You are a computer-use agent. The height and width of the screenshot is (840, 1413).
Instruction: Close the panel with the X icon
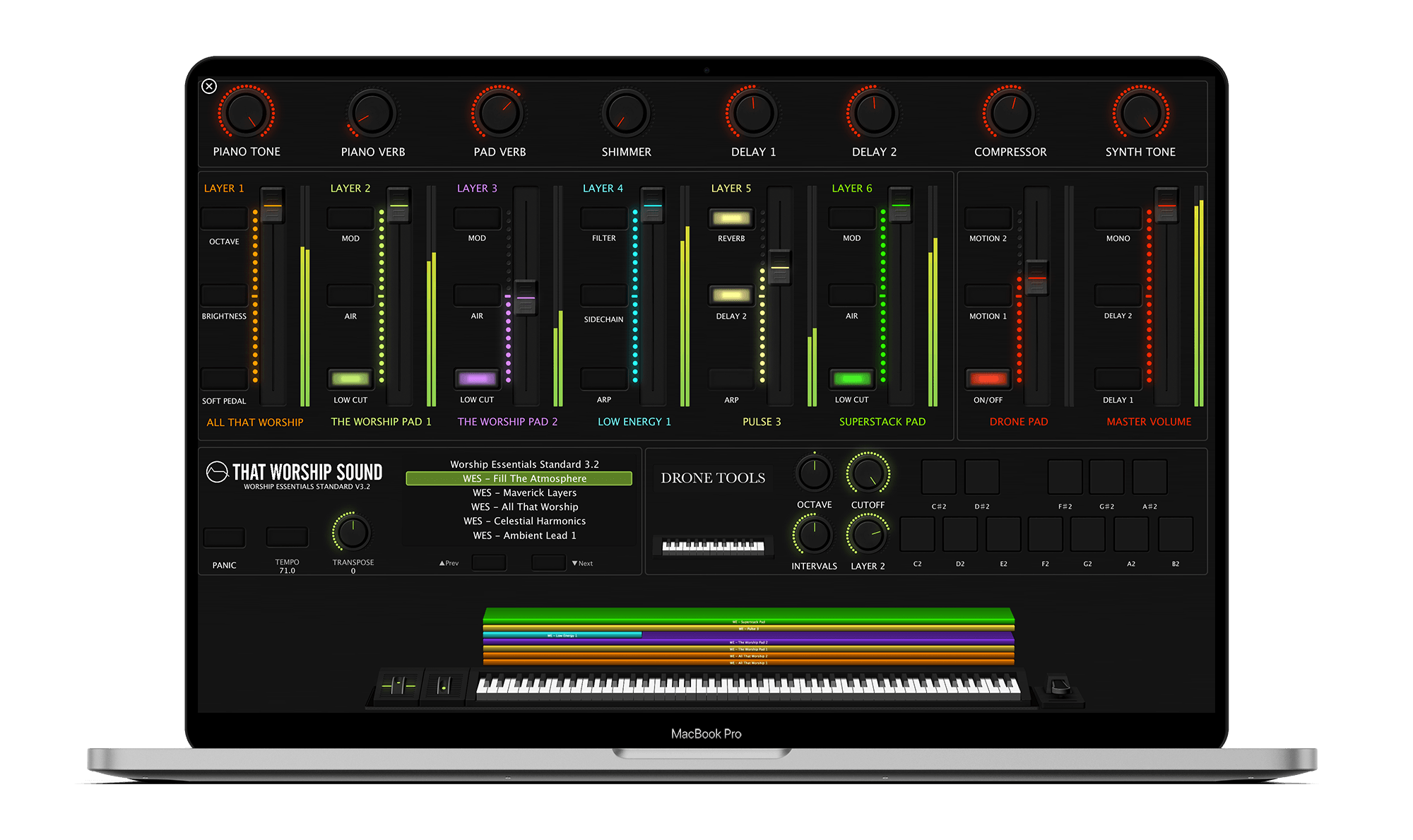tap(209, 86)
